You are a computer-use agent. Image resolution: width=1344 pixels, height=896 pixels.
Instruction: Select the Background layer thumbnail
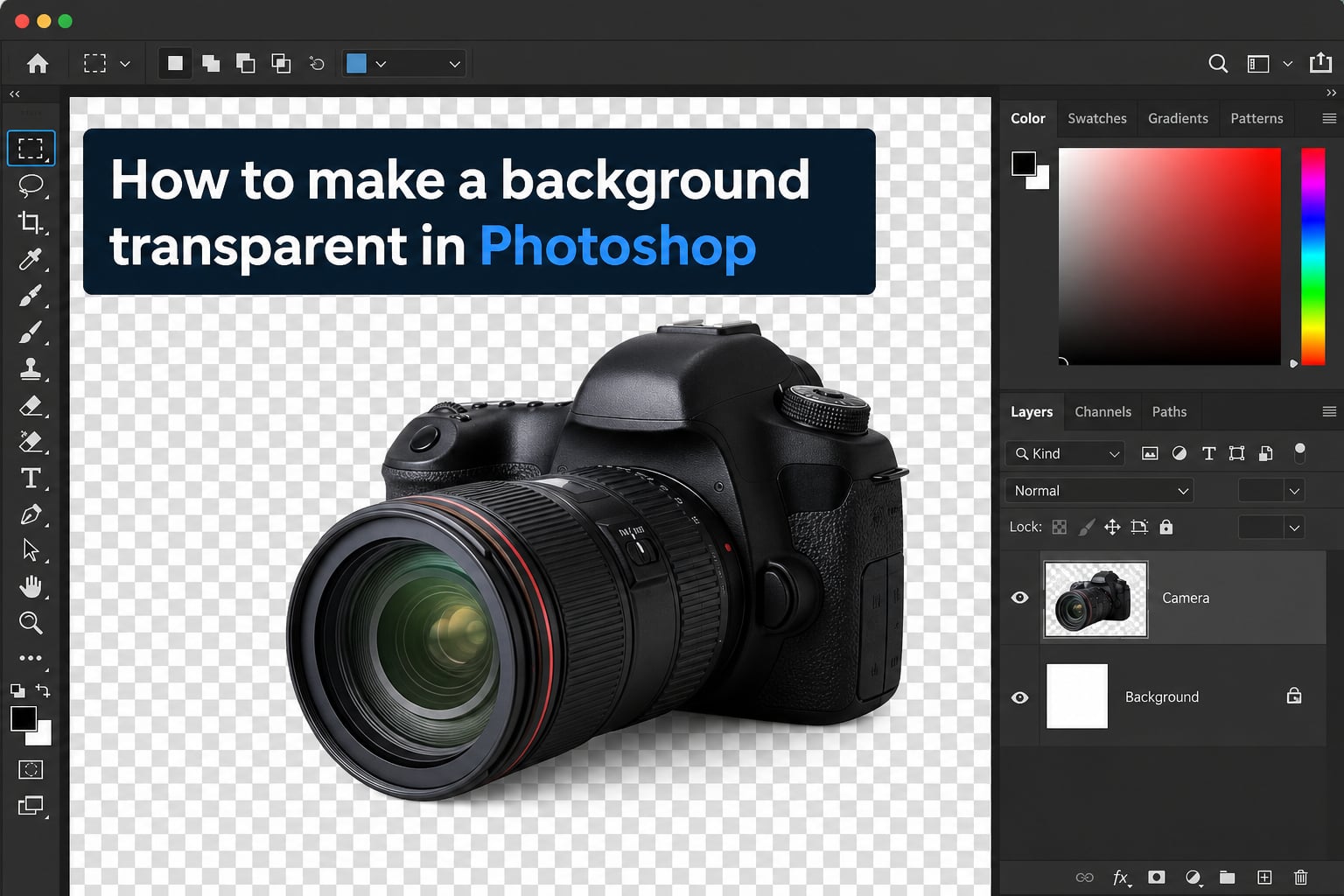coord(1077,696)
